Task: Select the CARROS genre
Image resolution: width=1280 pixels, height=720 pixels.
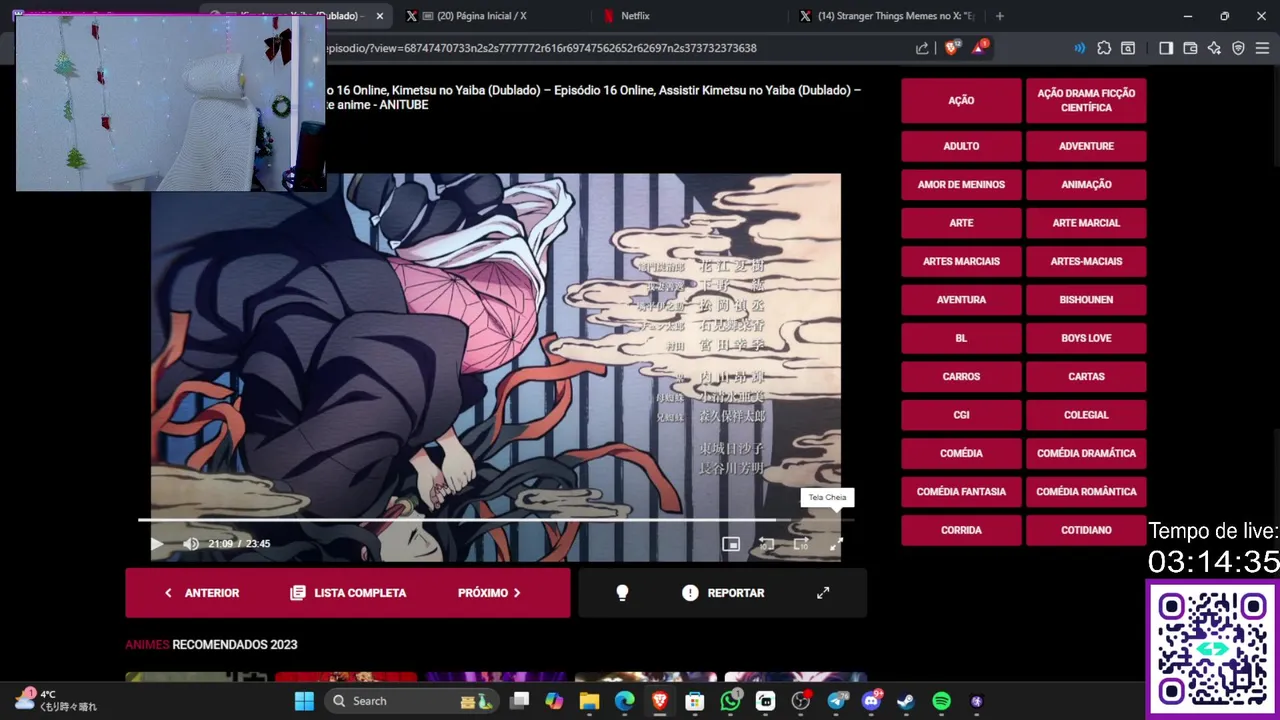Action: click(x=961, y=377)
